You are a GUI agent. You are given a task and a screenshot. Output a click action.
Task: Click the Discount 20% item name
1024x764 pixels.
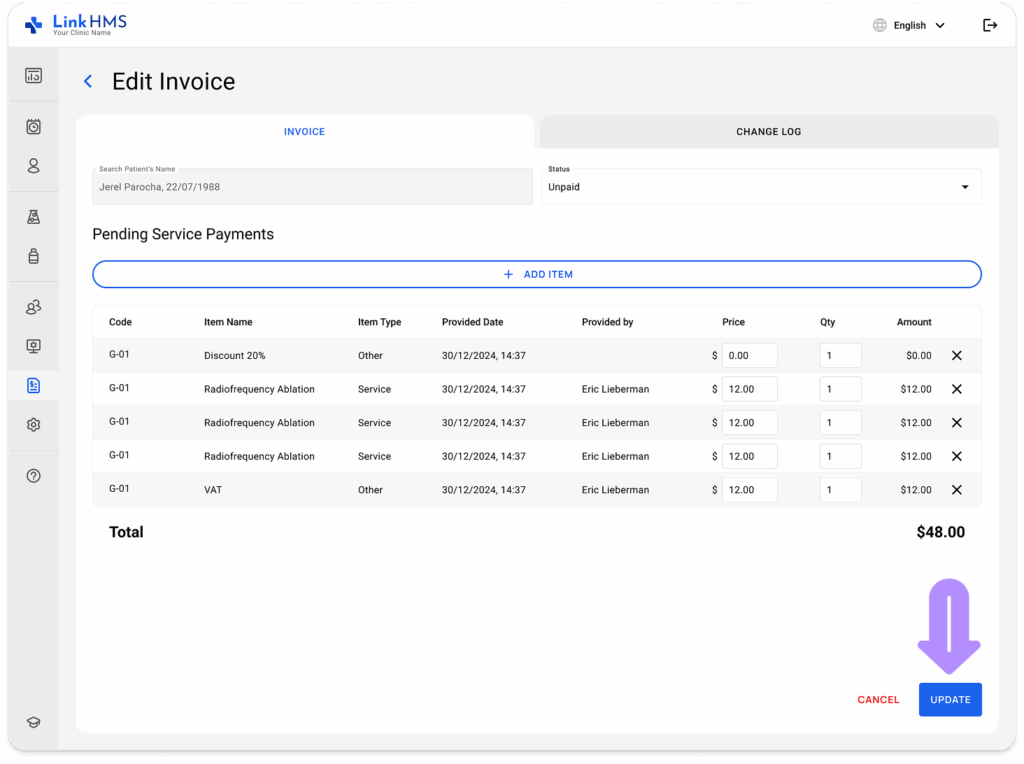234,356
